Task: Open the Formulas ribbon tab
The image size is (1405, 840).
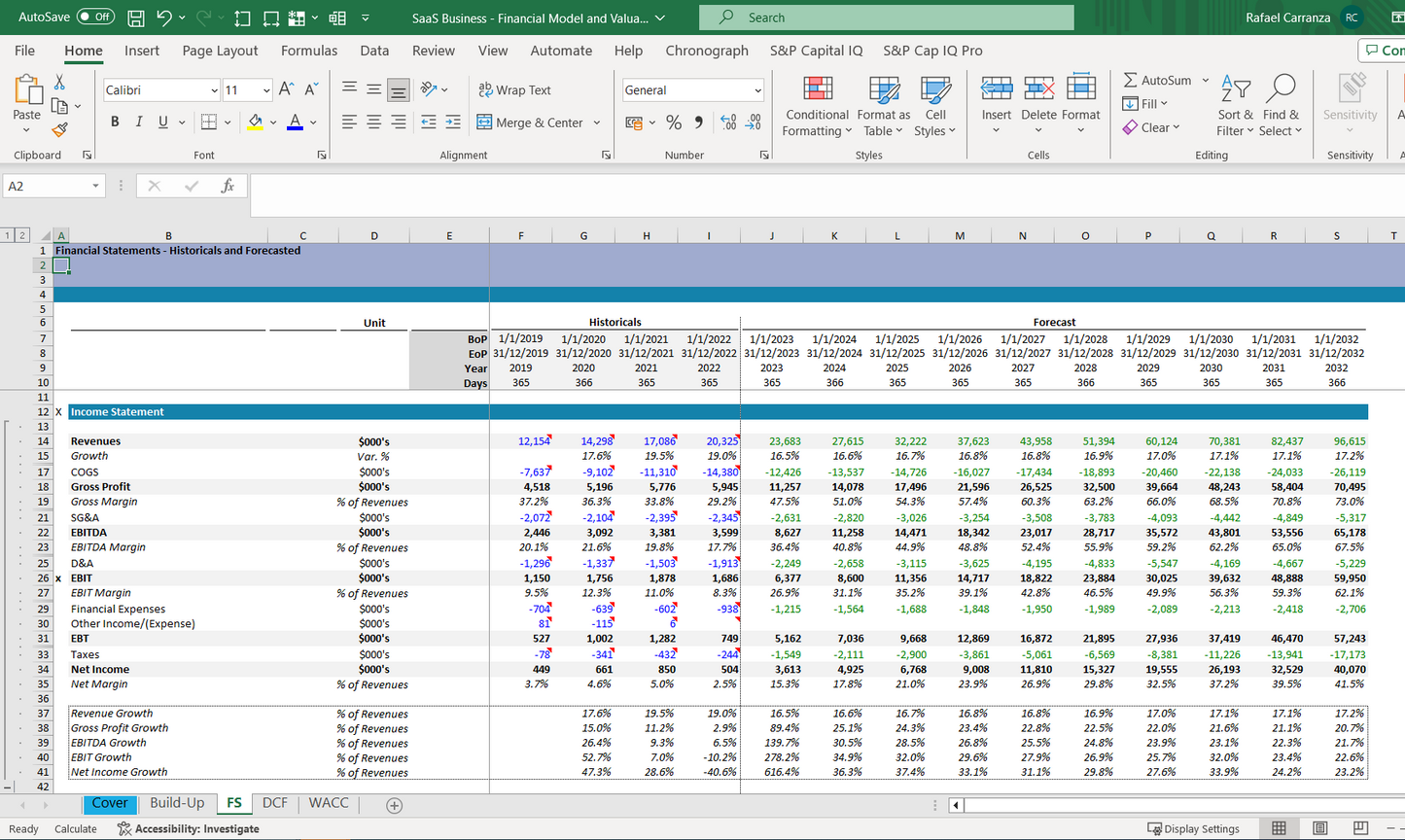Action: (x=309, y=51)
